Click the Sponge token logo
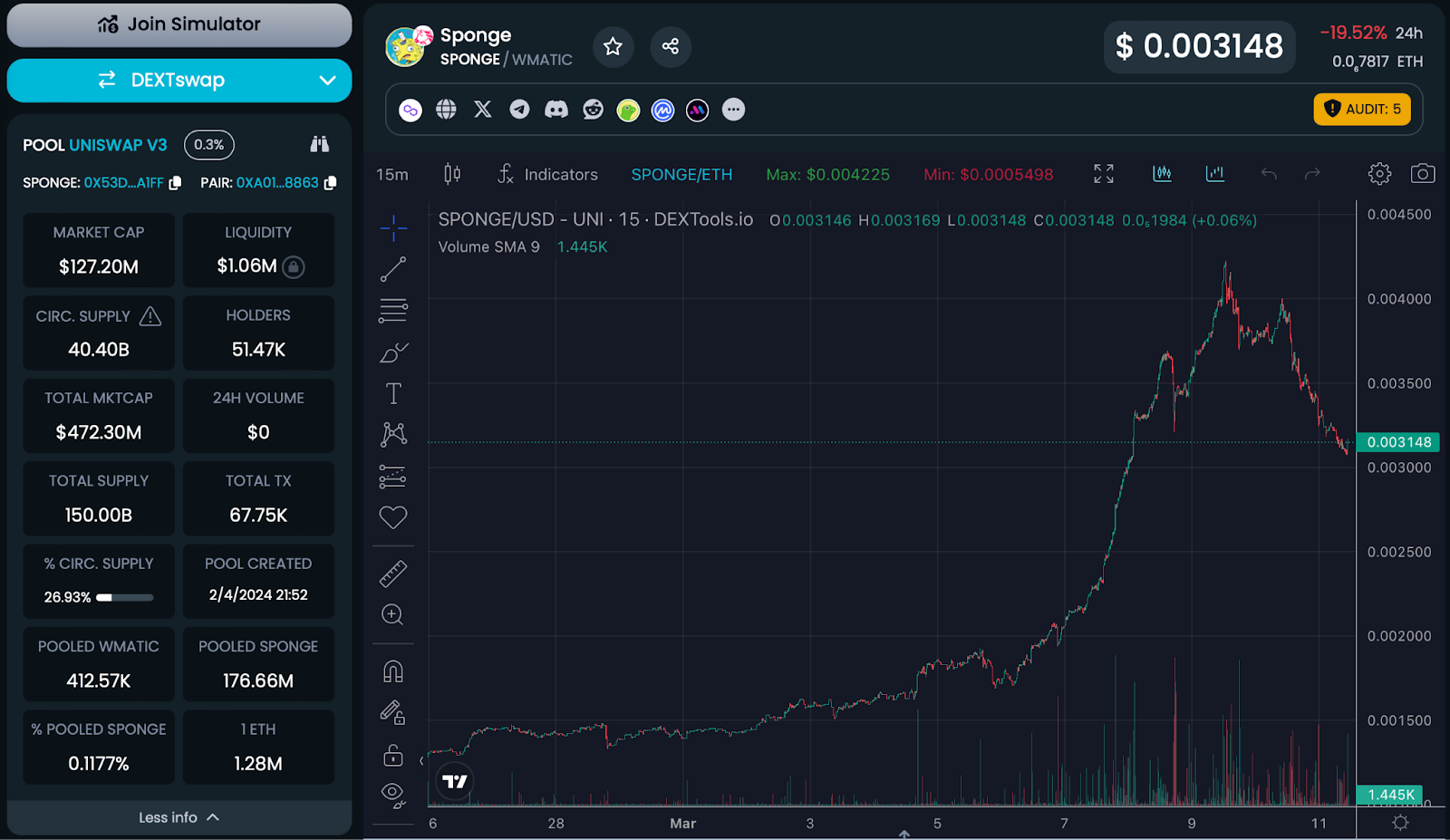Screen dimensions: 1450x840 [405, 46]
